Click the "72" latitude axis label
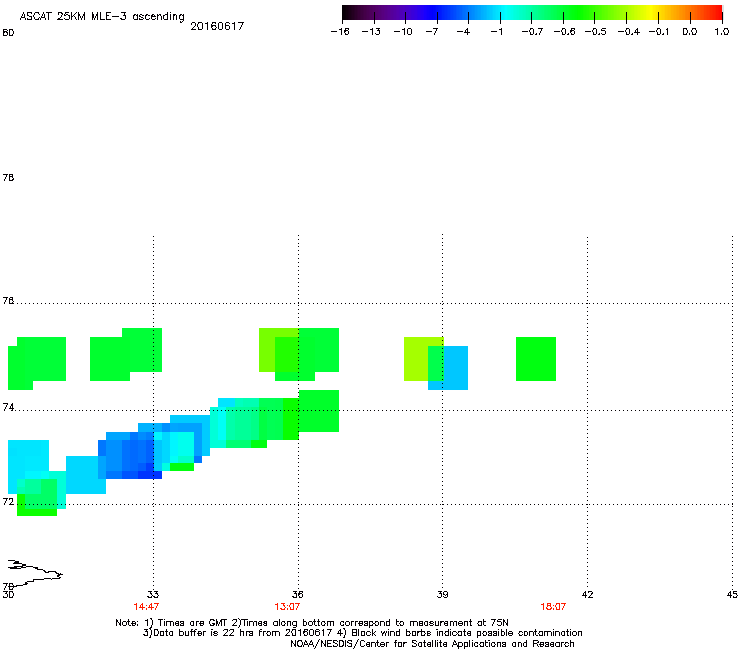The image size is (740, 650). click(x=8, y=502)
